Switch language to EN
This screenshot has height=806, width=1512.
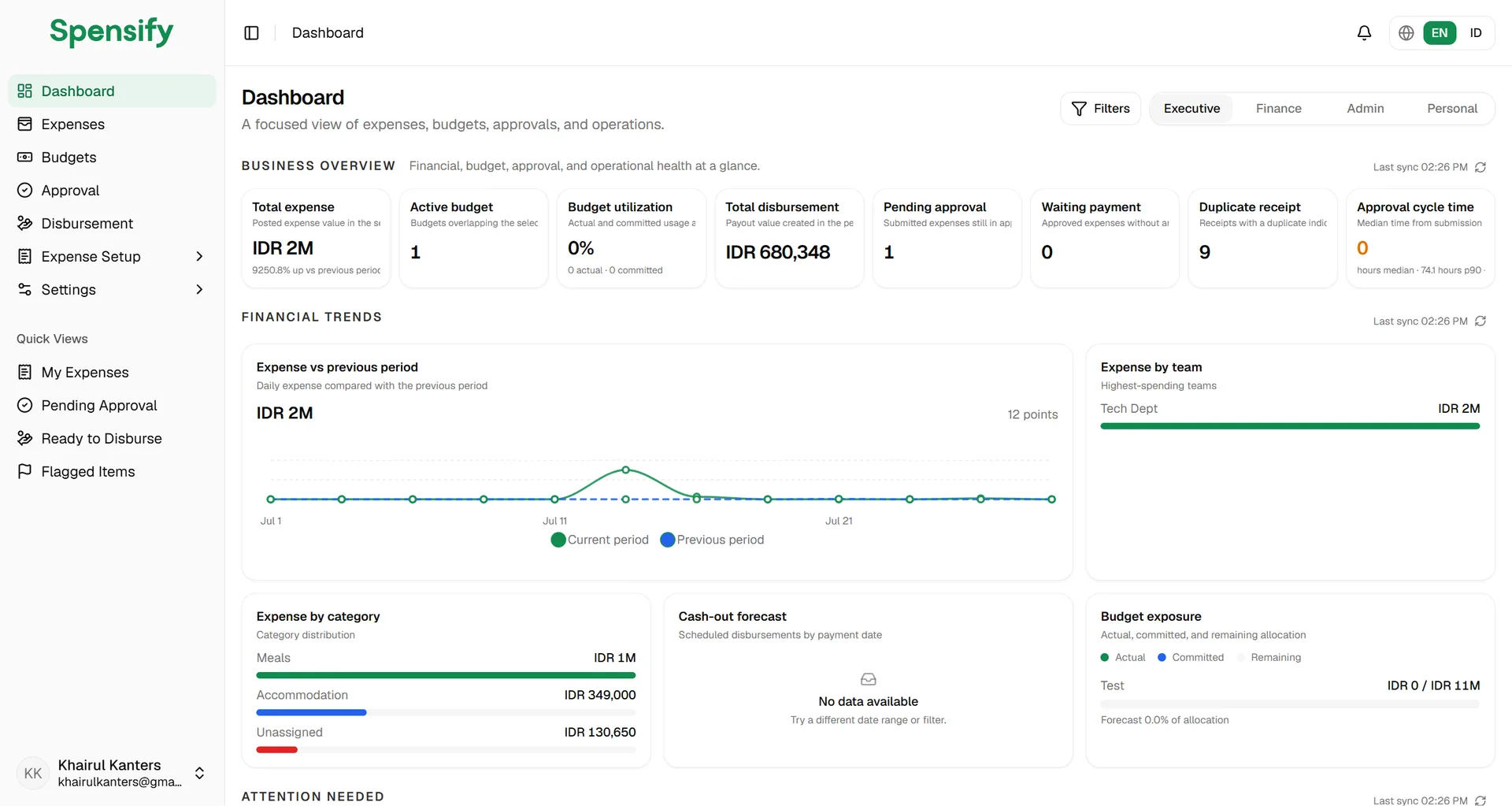(x=1440, y=33)
